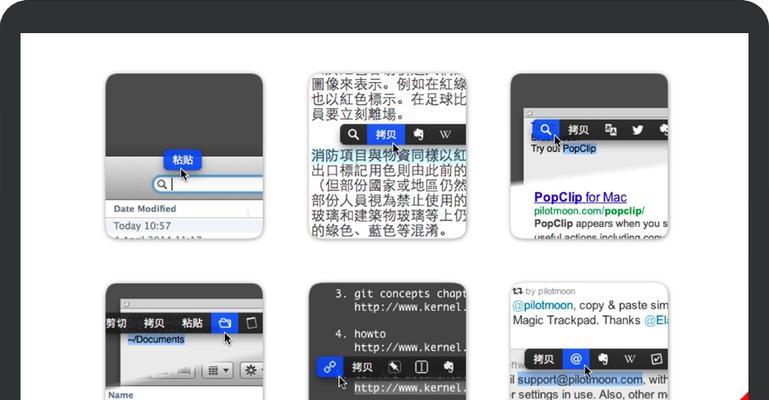Screen dimensions: 769x400
Task: Open the grid view dropdown in the Finder toolbar
Action: pos(219,370)
